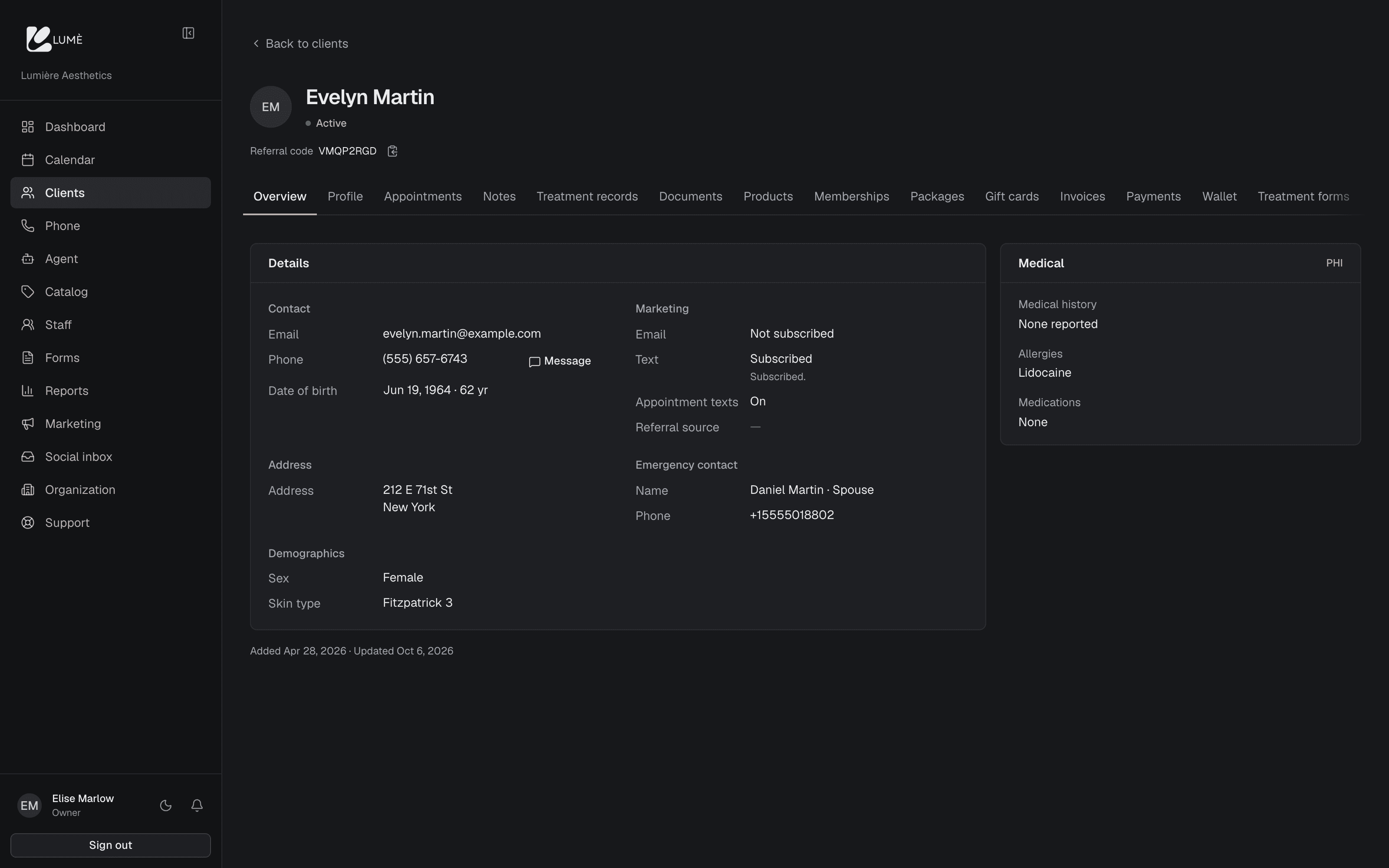Viewport: 1389px width, 868px height.
Task: Click Added Apr 28, 2026 timestamp
Action: tap(298, 651)
